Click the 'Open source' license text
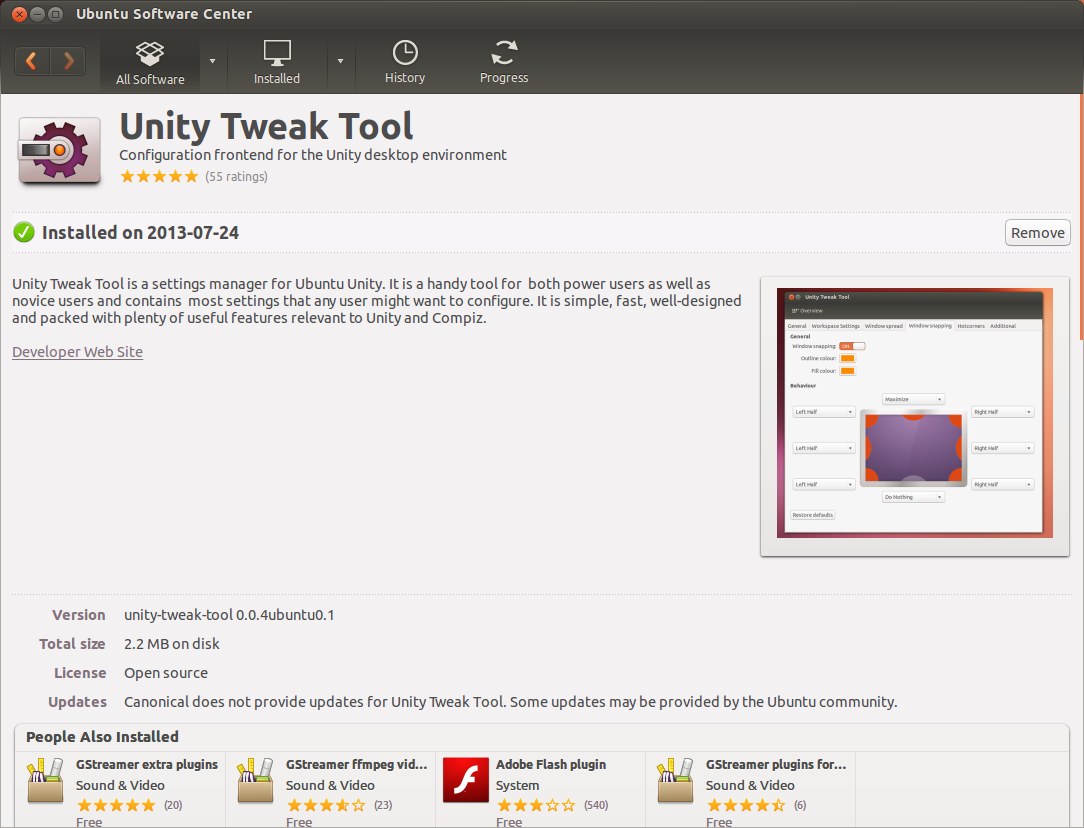 (166, 673)
